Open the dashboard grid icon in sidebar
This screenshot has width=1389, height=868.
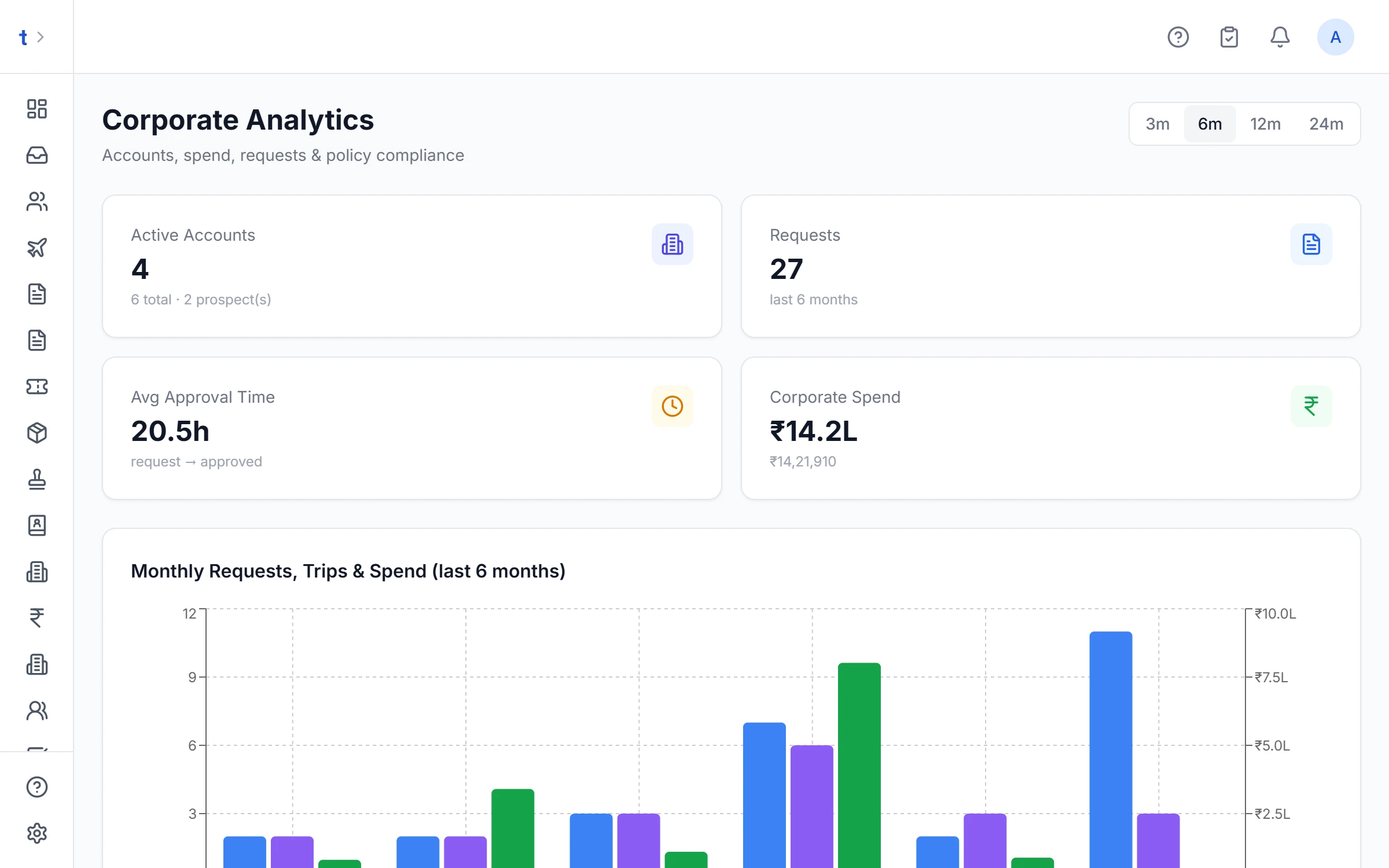tap(37, 109)
